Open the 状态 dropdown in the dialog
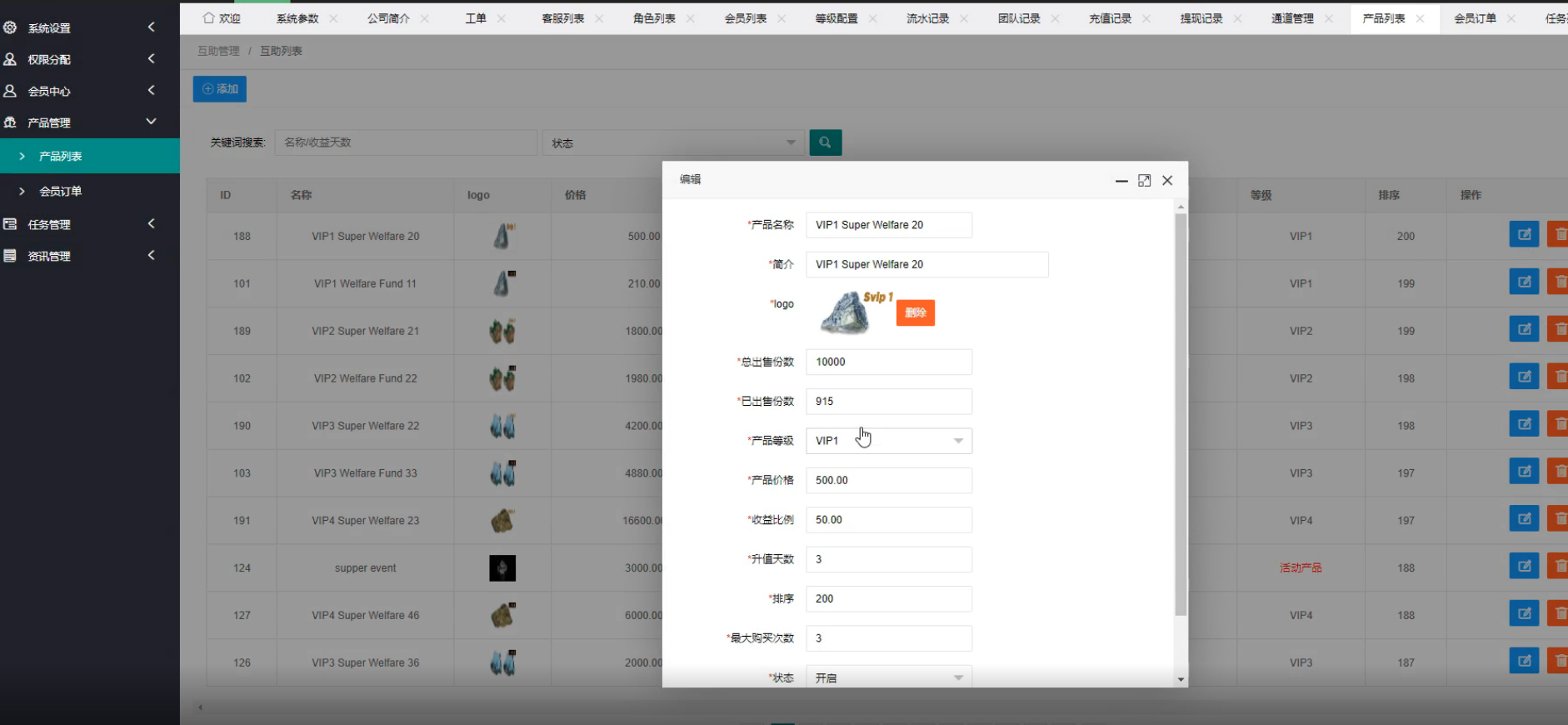The image size is (1568, 725). point(888,677)
